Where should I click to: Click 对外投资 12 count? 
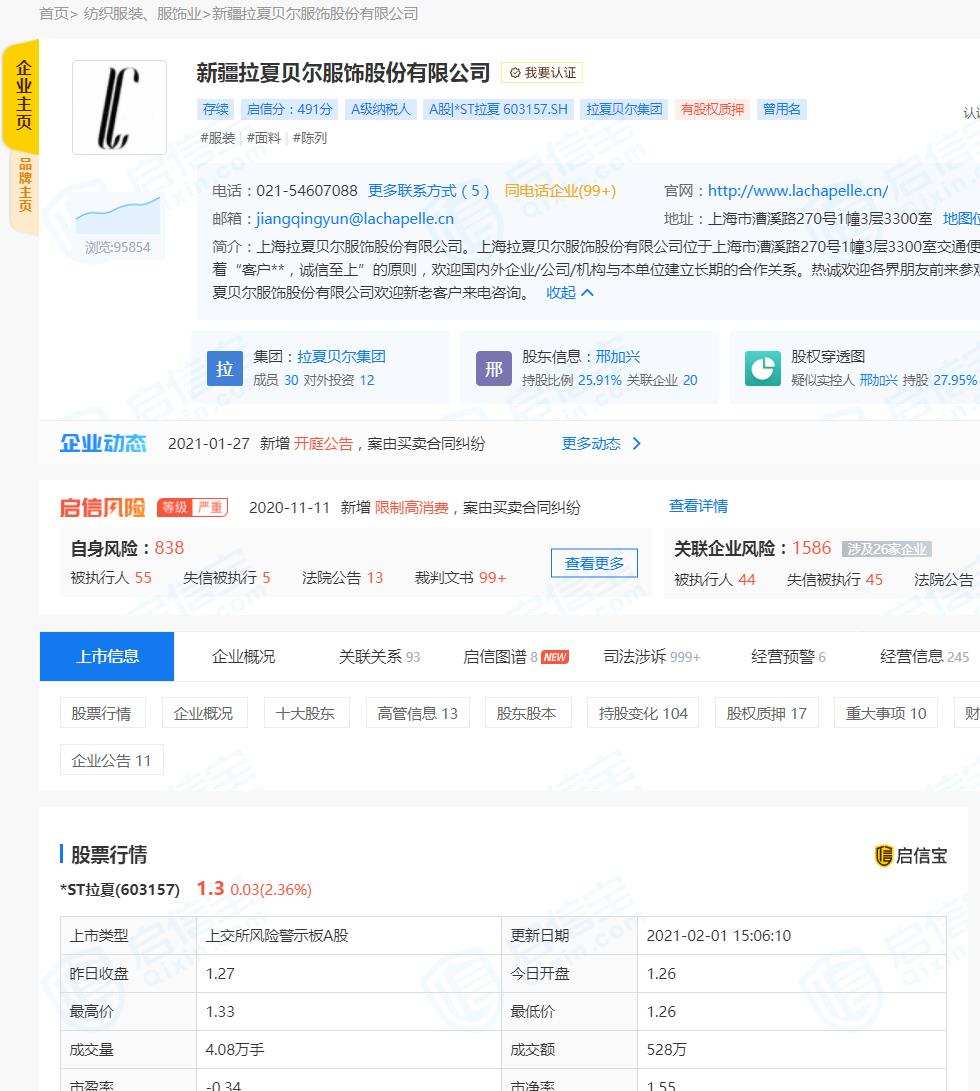click(338, 380)
